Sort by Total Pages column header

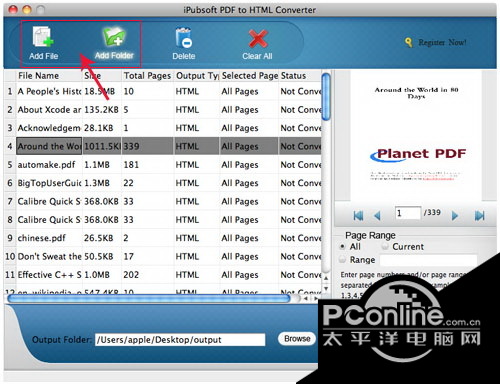click(148, 76)
